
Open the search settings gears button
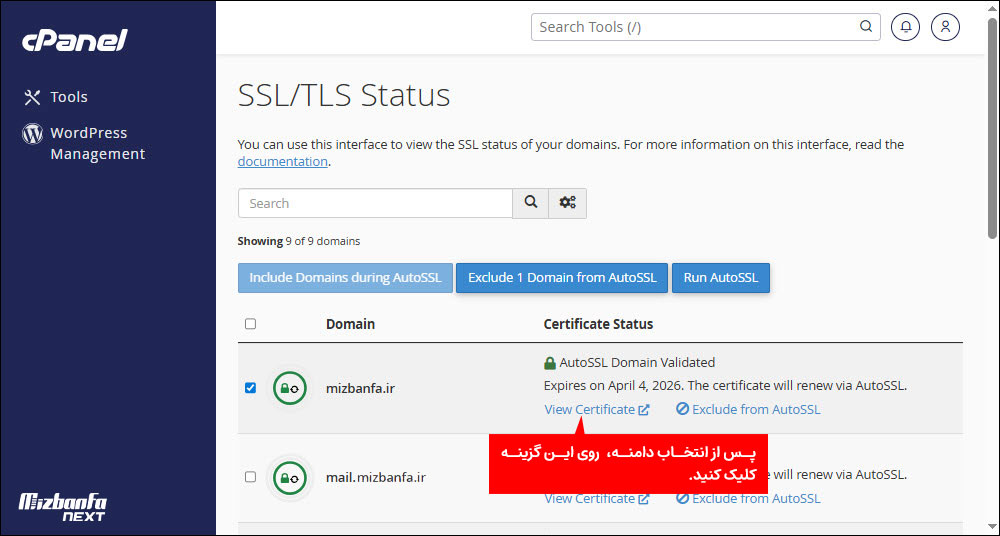(568, 203)
